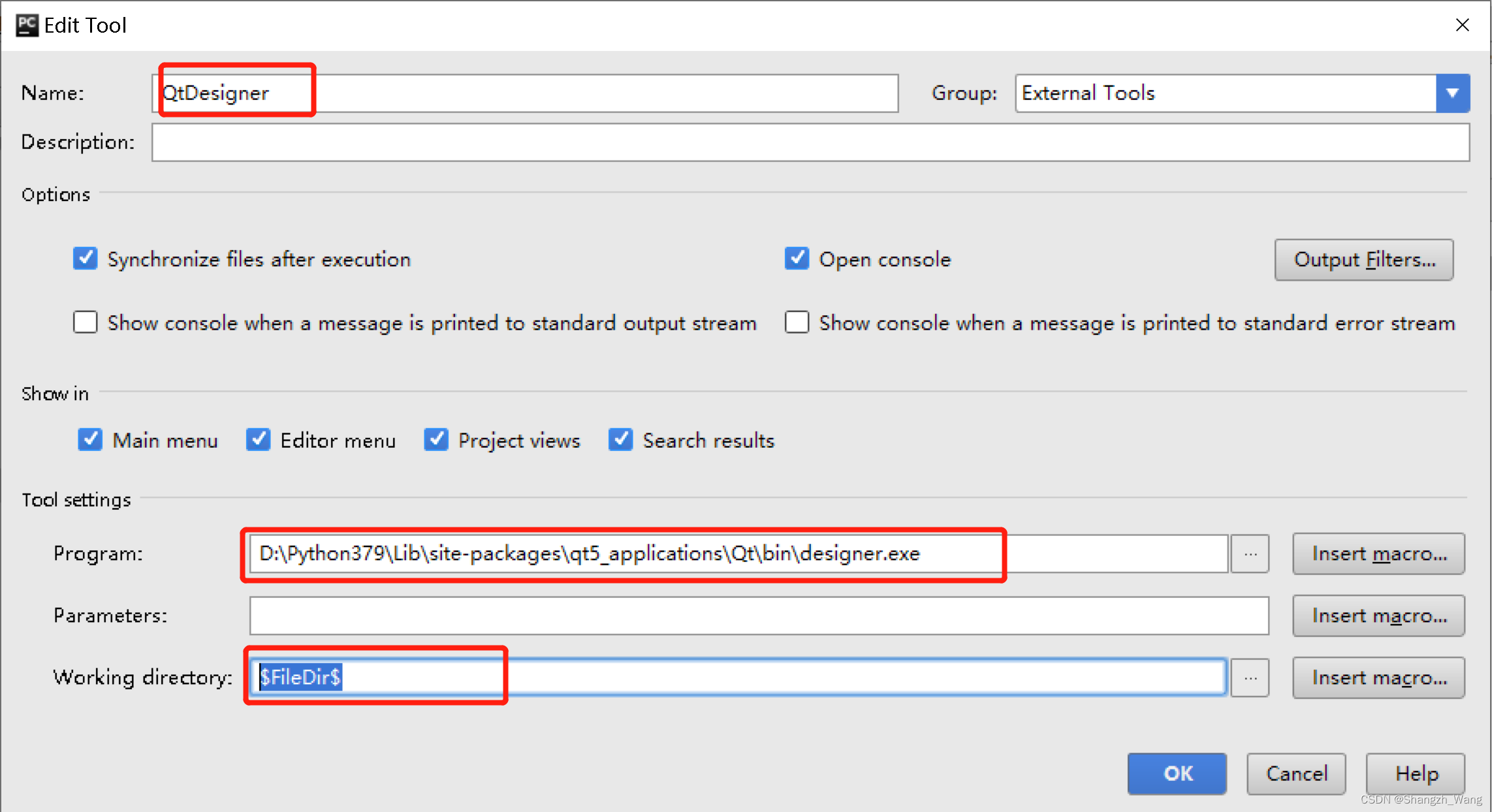
Task: Close the Edit Tool dialog
Action: pos(1463,25)
